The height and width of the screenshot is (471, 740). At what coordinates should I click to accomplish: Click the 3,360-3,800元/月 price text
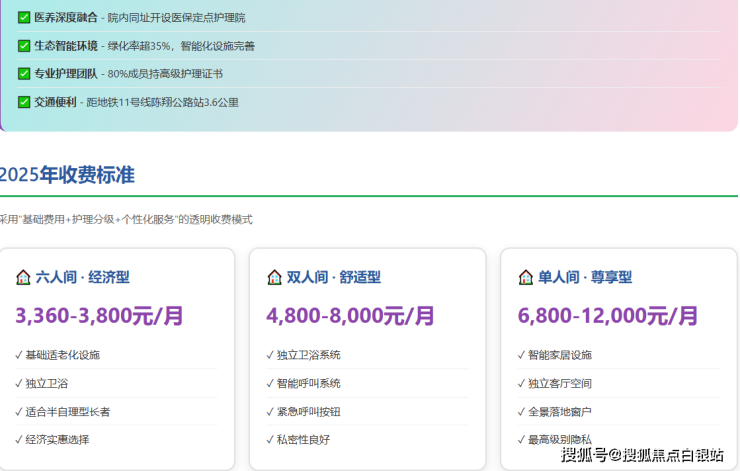click(x=99, y=316)
